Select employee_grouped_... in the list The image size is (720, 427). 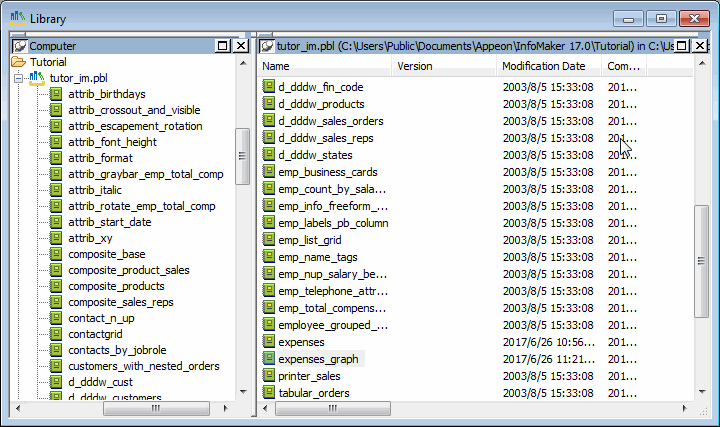pos(333,325)
